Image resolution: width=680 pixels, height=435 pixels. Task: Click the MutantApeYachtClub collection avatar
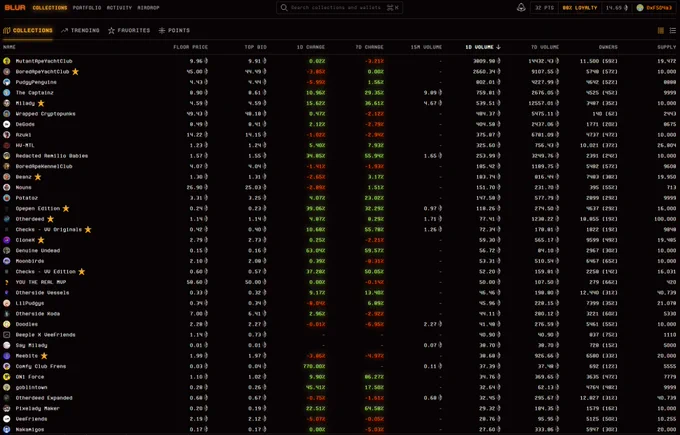7,61
